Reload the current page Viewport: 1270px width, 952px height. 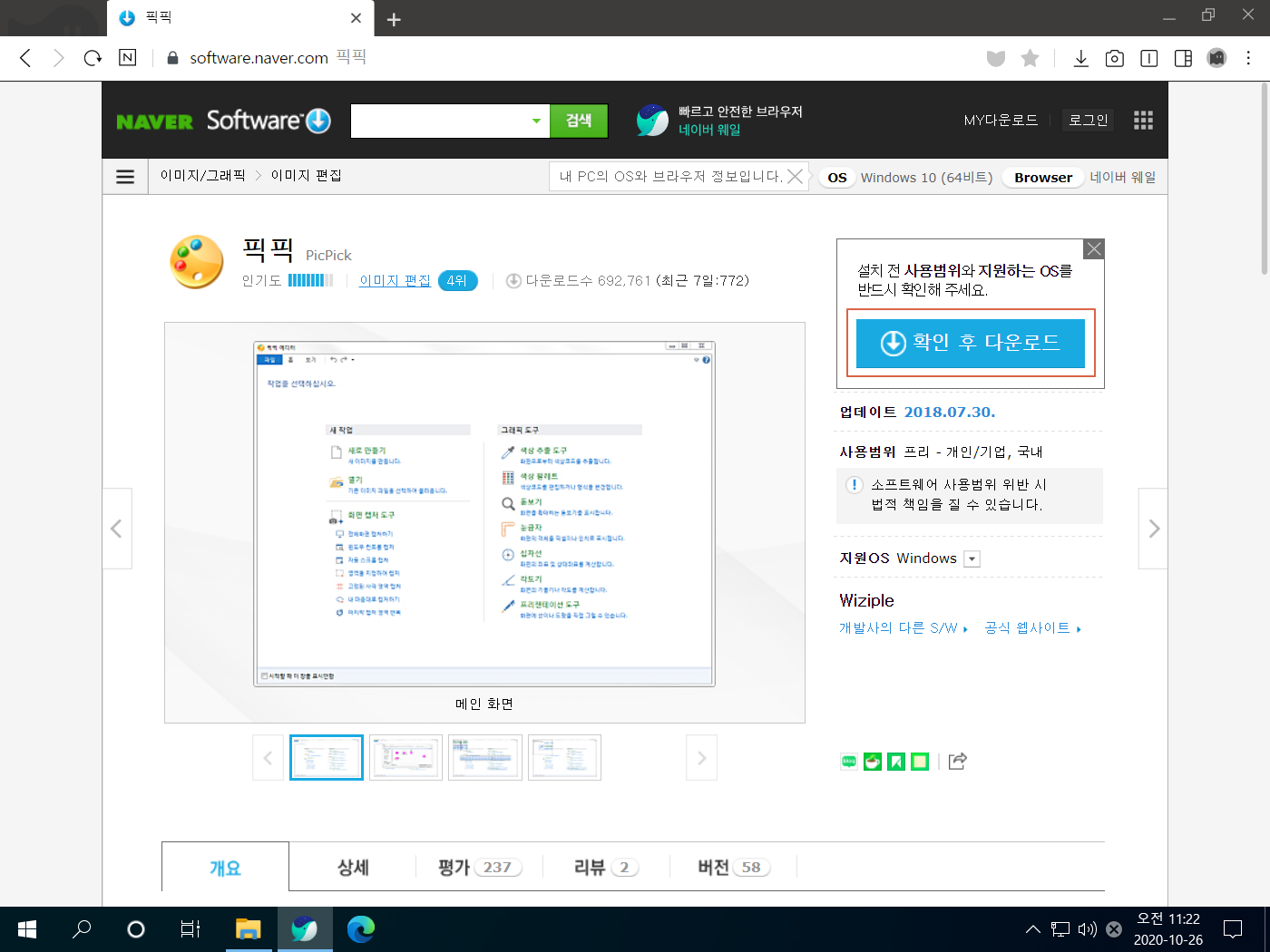pos(93,58)
